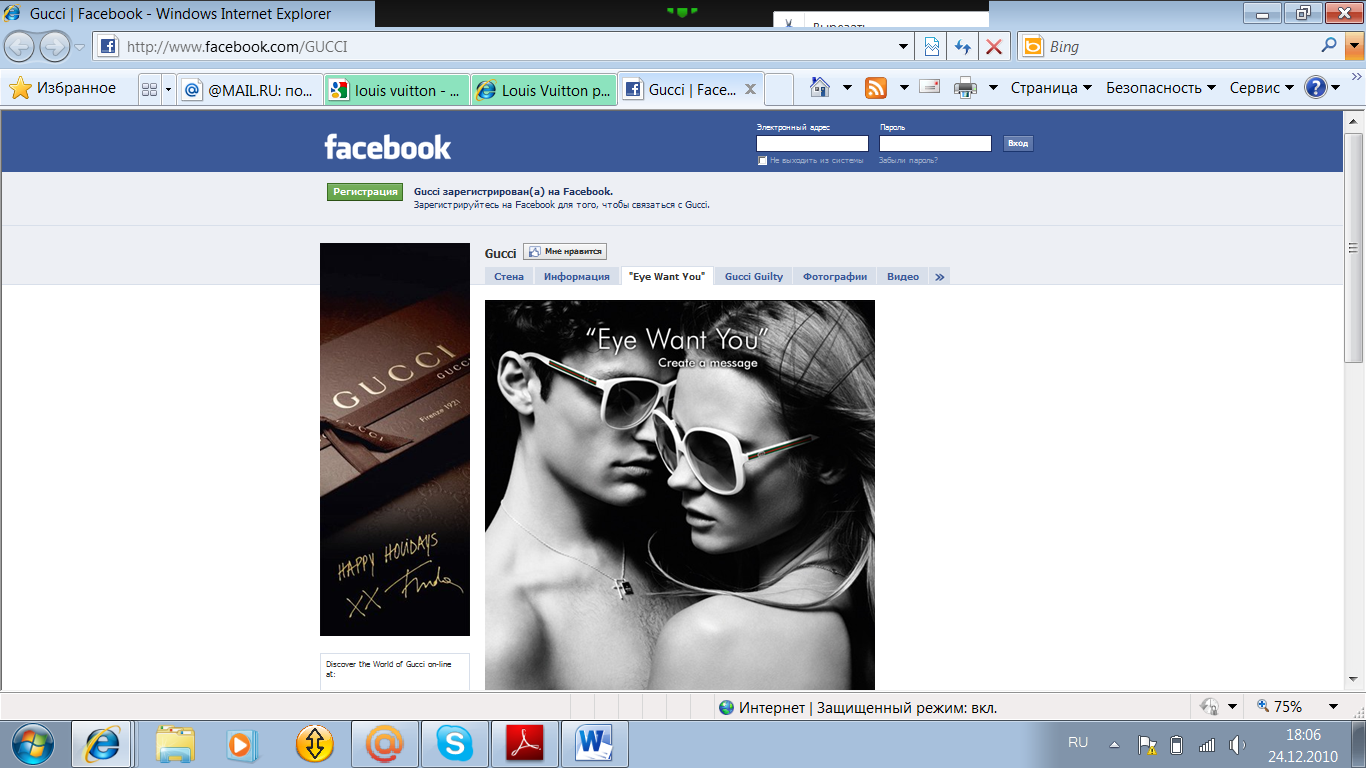Click the Print icon

click(965, 88)
